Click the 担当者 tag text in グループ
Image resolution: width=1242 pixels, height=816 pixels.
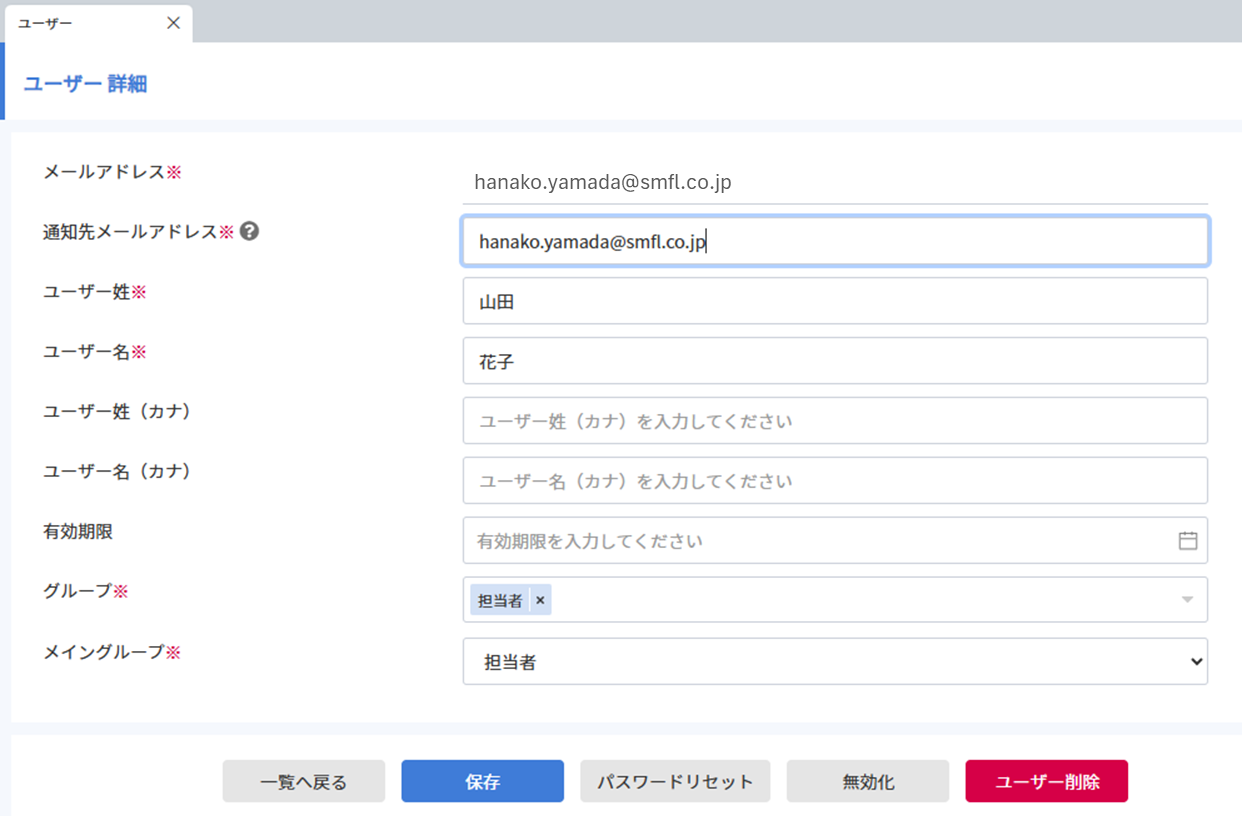pyautogui.click(x=500, y=601)
